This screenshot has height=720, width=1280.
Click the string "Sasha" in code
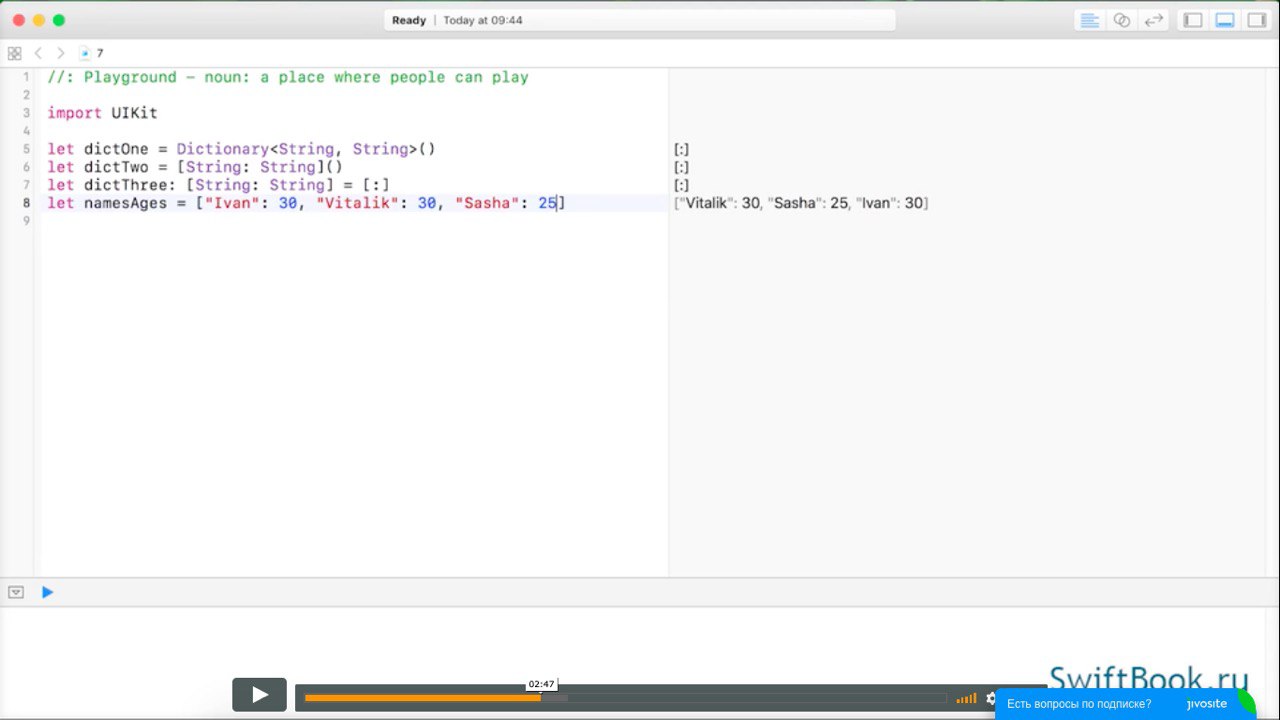coord(487,203)
